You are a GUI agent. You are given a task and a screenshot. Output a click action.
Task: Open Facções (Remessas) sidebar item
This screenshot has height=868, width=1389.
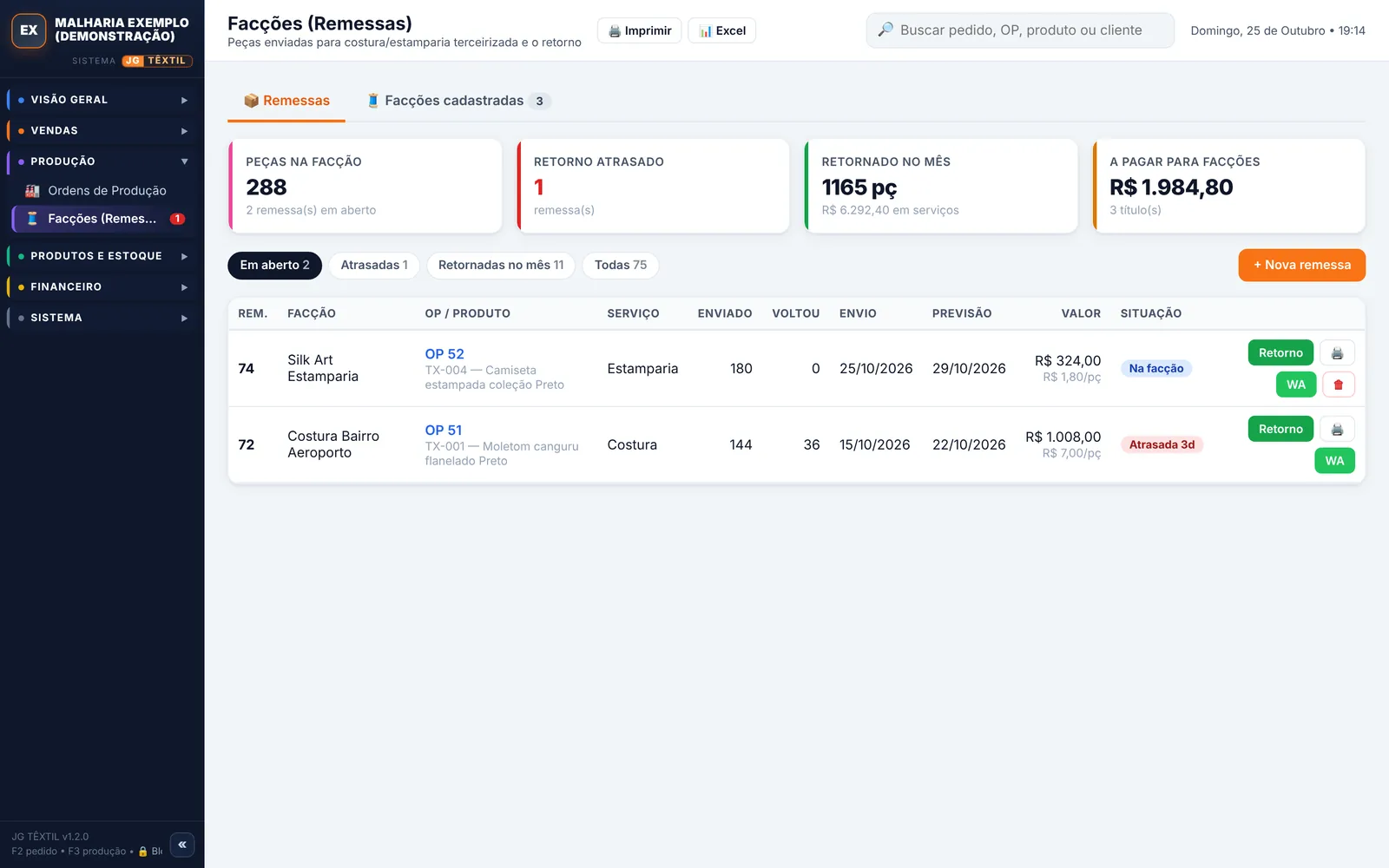(x=102, y=219)
